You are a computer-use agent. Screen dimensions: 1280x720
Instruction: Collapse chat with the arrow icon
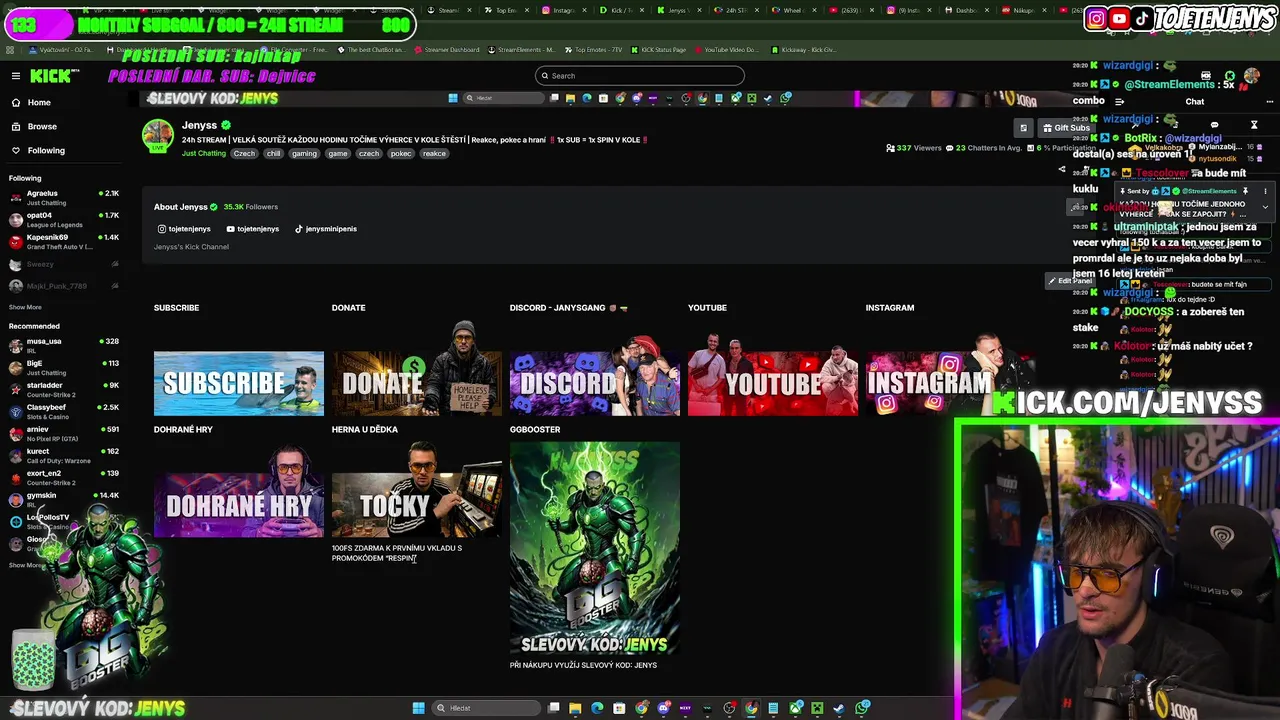(x=1119, y=101)
